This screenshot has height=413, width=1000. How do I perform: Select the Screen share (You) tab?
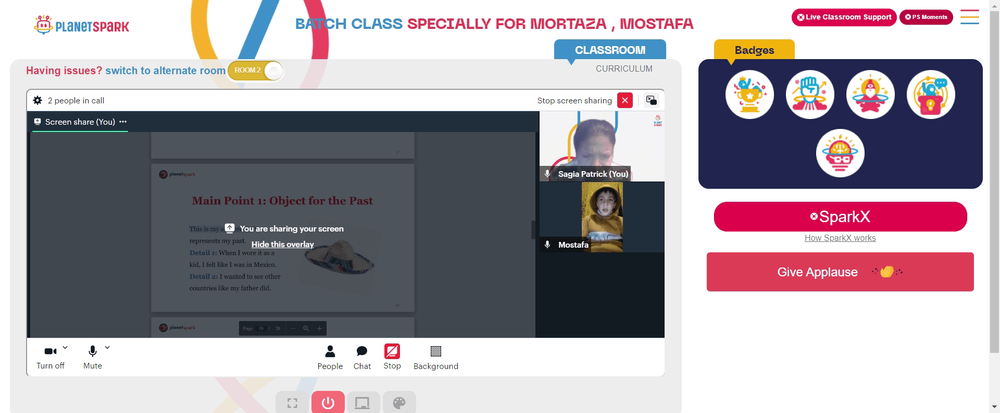[80, 122]
